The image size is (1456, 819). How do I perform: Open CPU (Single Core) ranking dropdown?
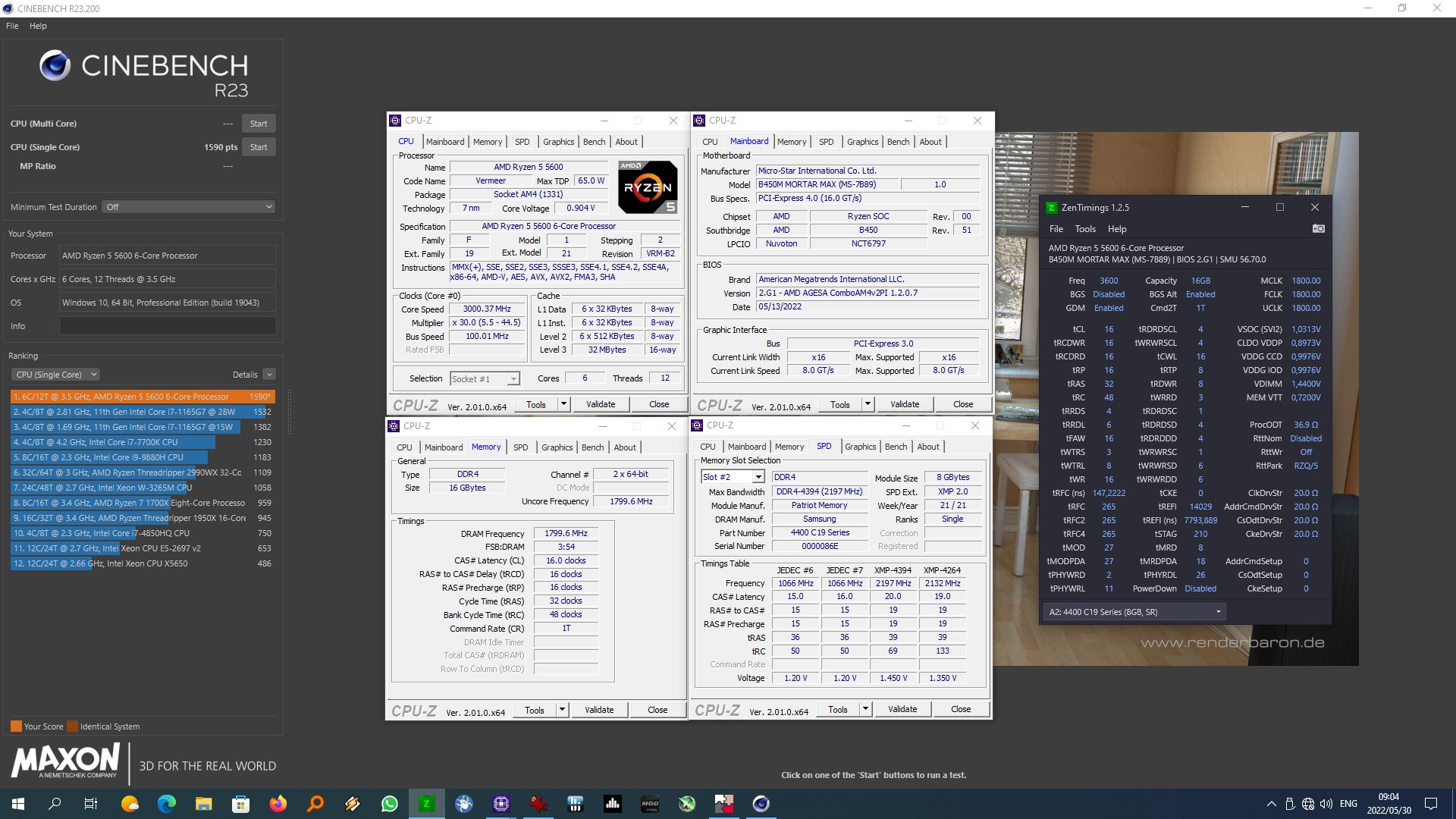click(55, 375)
